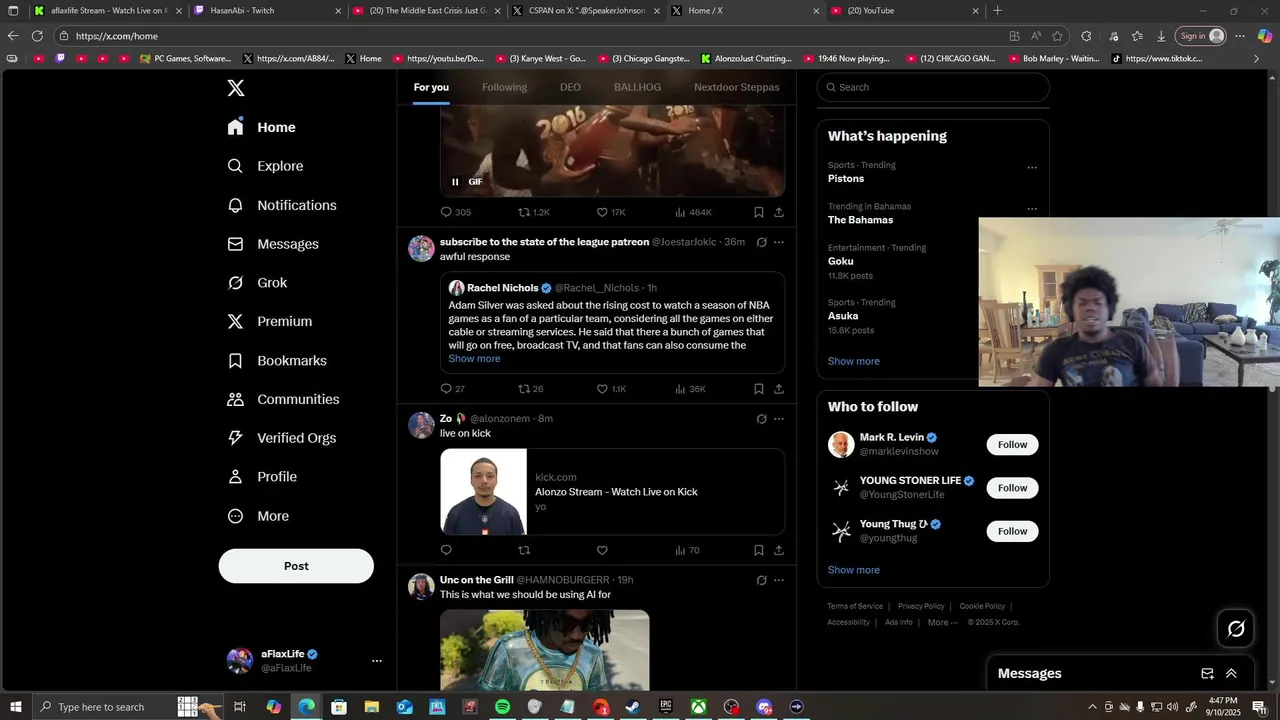
Task: Click Windows Start button
Action: (x=16, y=707)
